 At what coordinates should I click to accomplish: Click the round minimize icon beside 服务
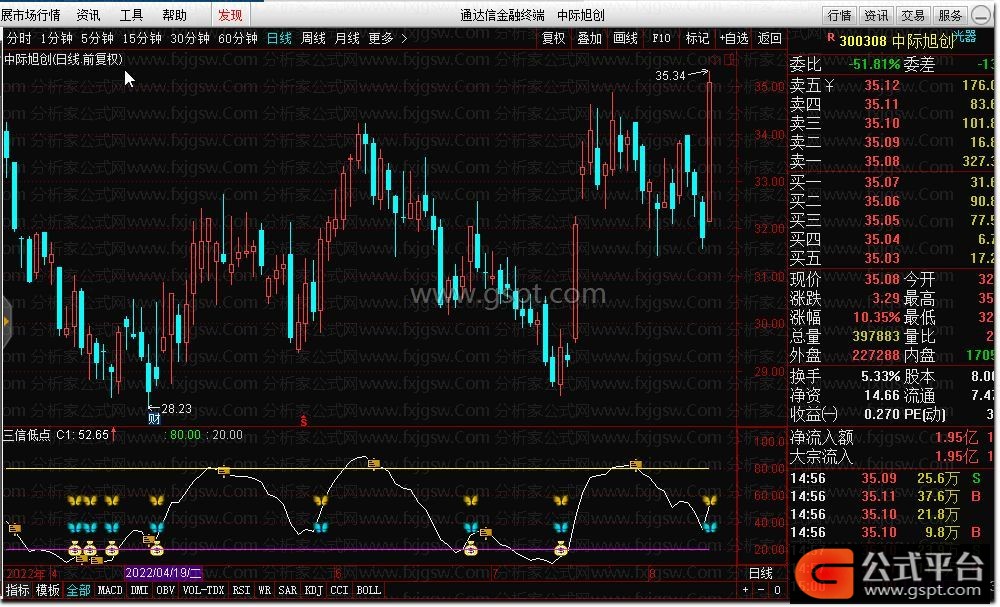(x=980, y=15)
